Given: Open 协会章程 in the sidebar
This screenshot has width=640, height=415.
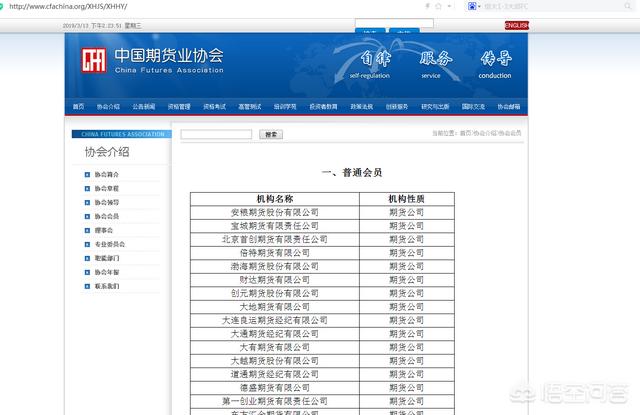Looking at the screenshot, I should click(x=107, y=189).
